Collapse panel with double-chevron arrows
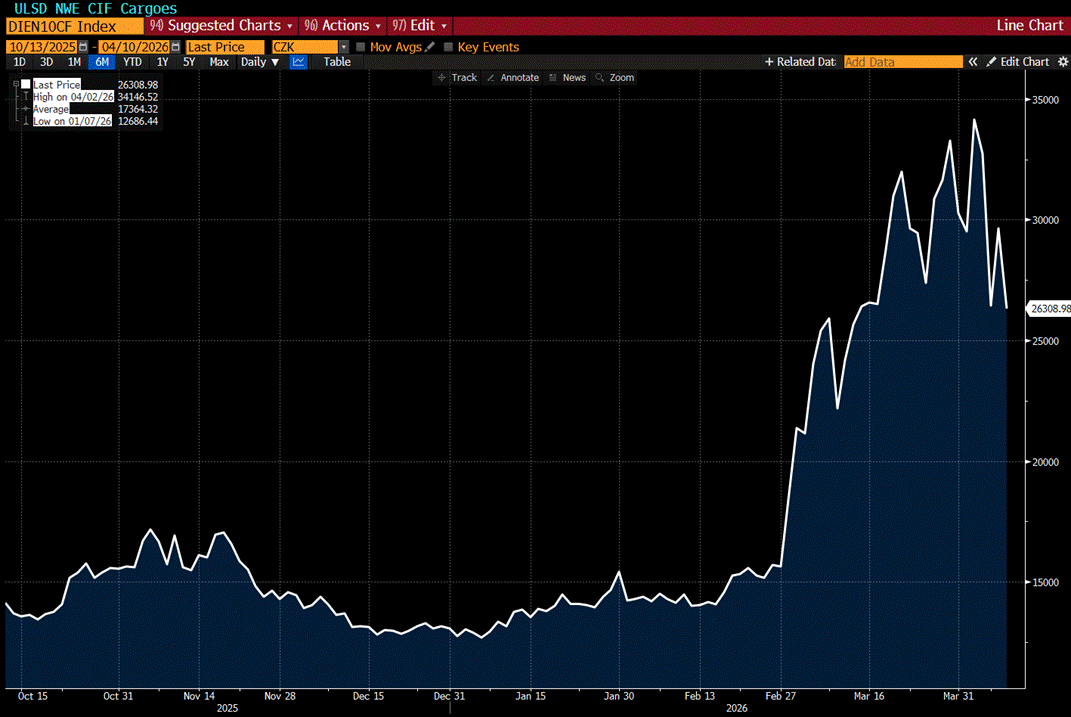Viewport: 1071px width, 717px height. tap(971, 62)
